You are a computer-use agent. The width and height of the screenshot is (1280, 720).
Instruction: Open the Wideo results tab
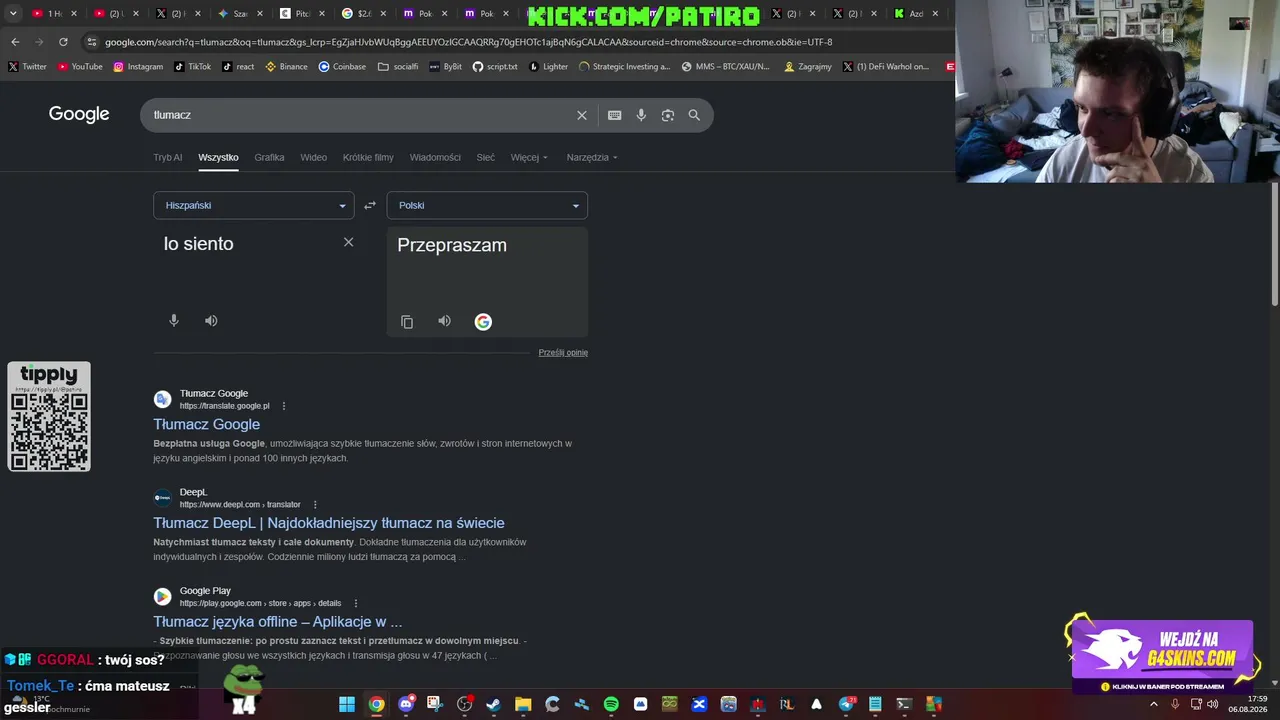pos(314,157)
